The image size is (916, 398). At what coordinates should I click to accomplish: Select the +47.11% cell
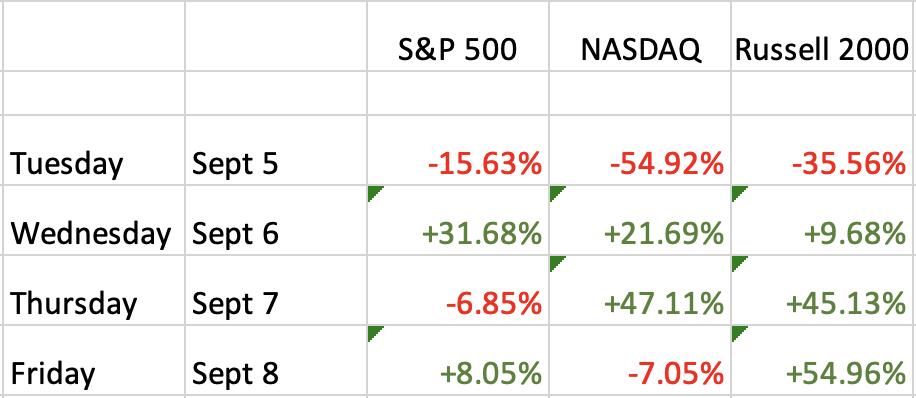(x=640, y=290)
